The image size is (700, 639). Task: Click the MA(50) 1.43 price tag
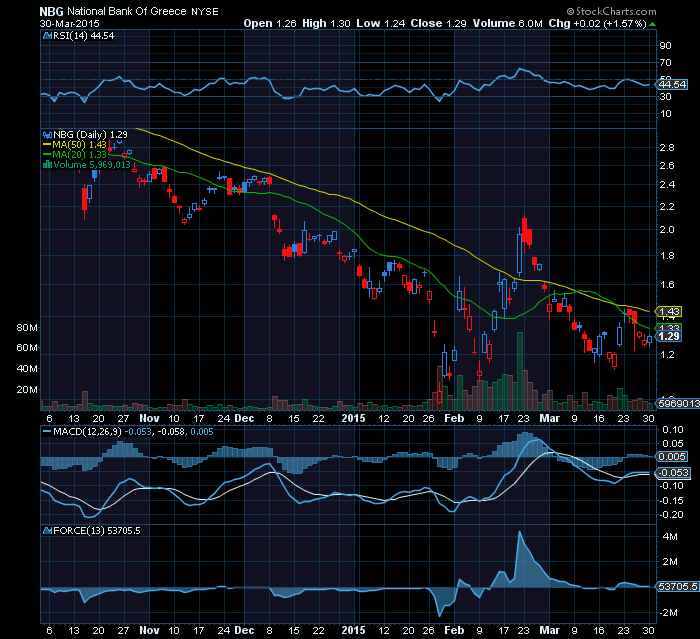668,311
